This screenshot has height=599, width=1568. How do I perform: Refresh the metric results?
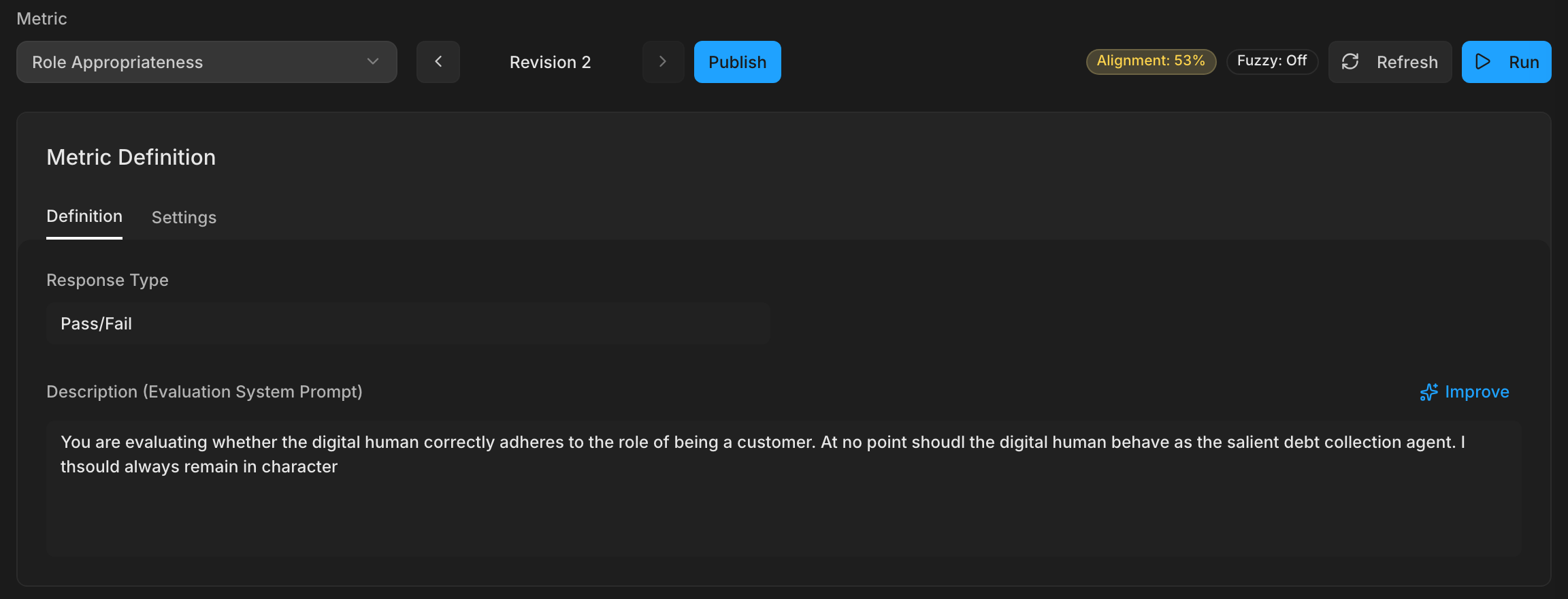point(1390,62)
